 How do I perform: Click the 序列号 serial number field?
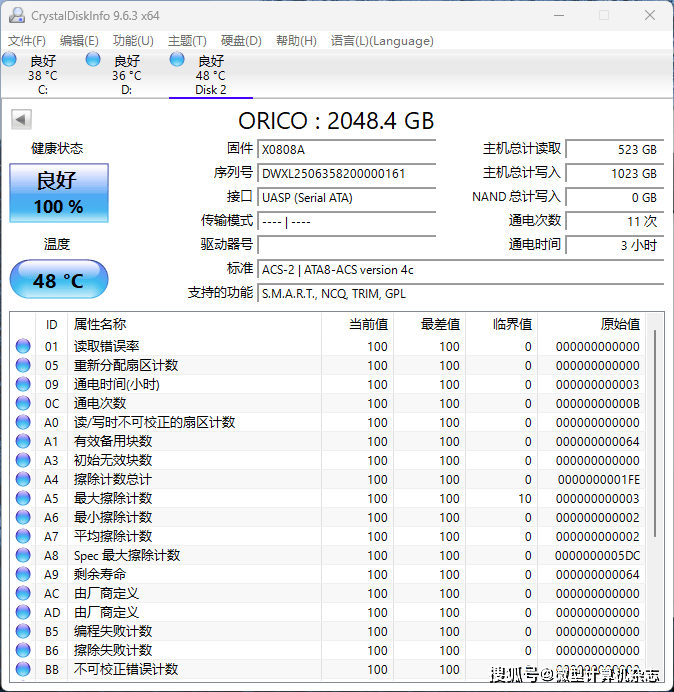pyautogui.click(x=347, y=174)
